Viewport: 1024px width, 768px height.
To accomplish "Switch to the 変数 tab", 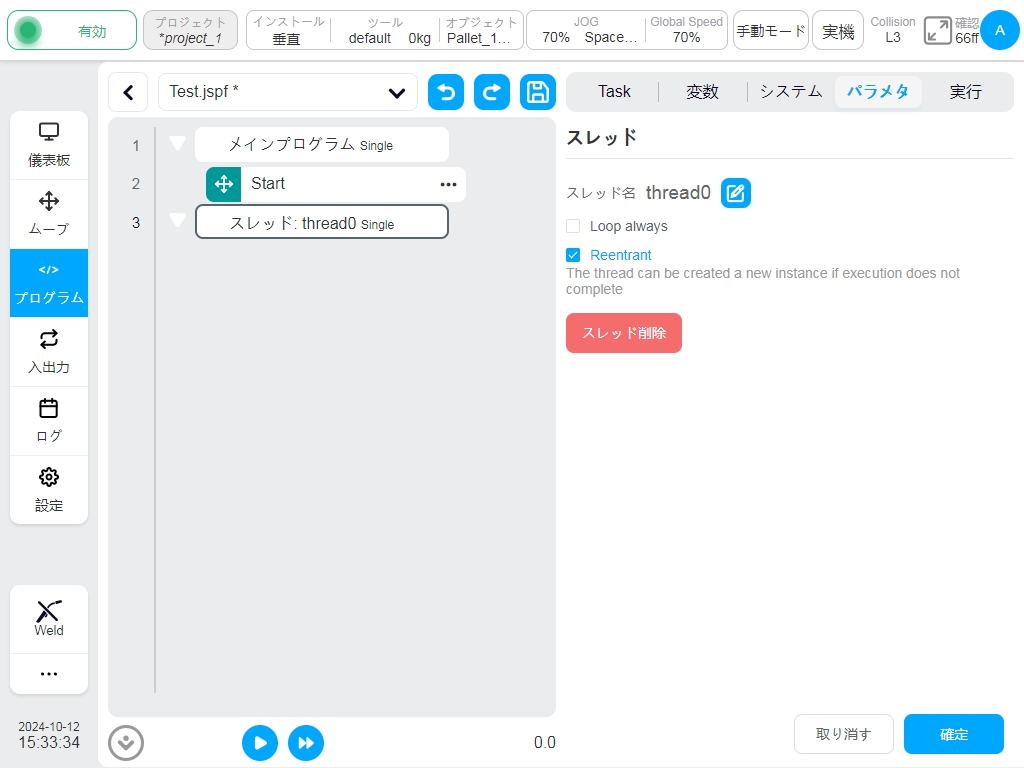I will coord(703,91).
